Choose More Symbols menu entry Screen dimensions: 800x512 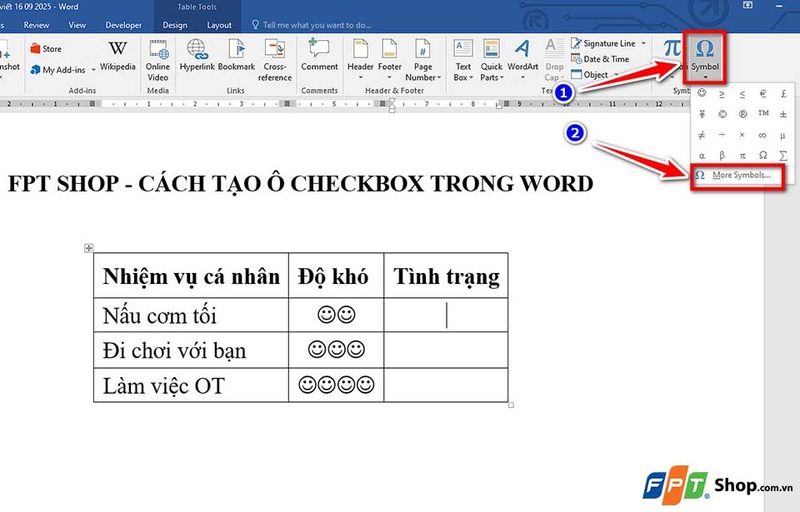737,175
